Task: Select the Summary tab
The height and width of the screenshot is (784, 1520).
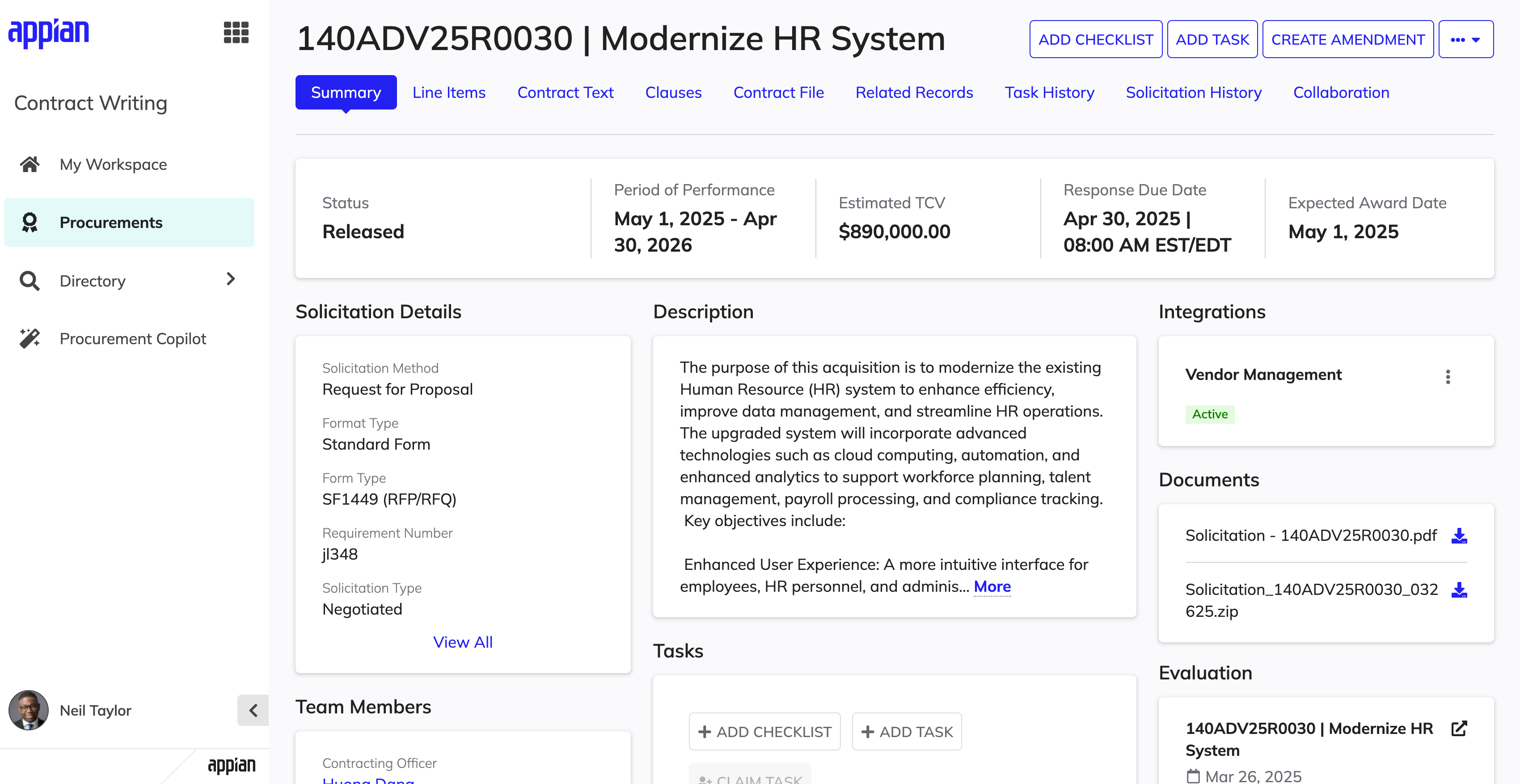Action: [x=346, y=93]
